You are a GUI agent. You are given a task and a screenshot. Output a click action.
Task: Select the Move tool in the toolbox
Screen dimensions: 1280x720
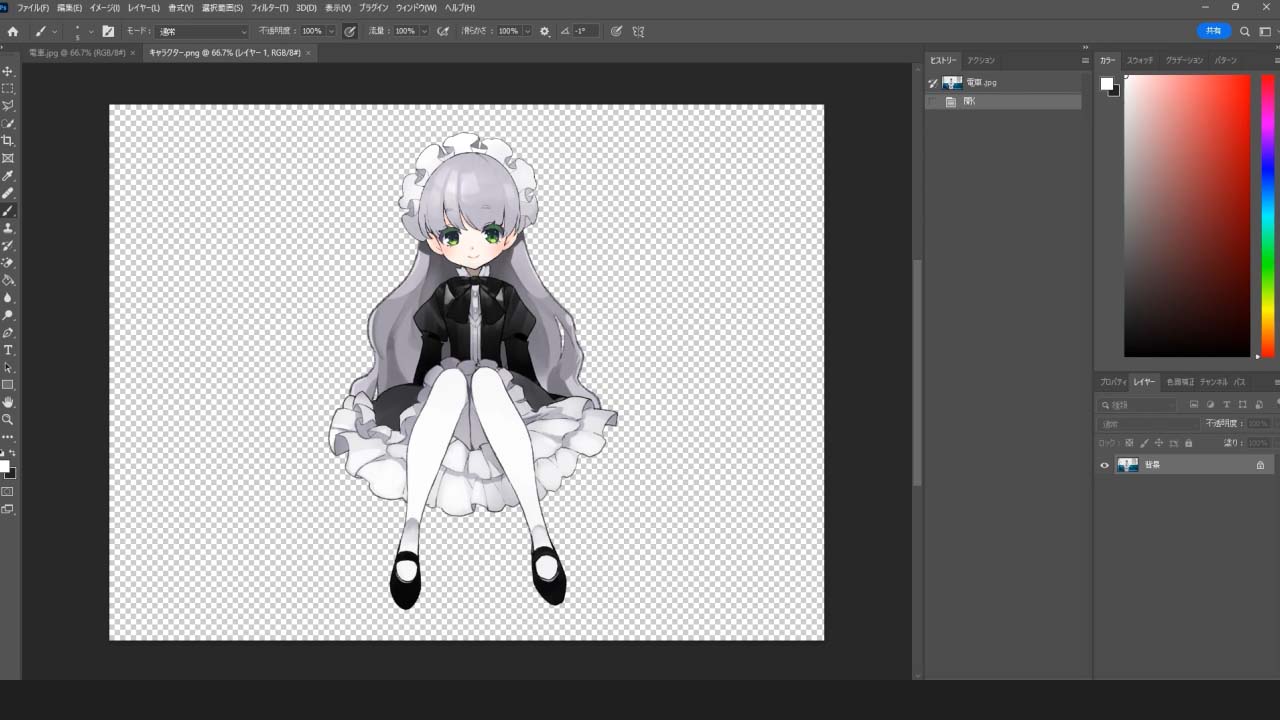click(8, 71)
